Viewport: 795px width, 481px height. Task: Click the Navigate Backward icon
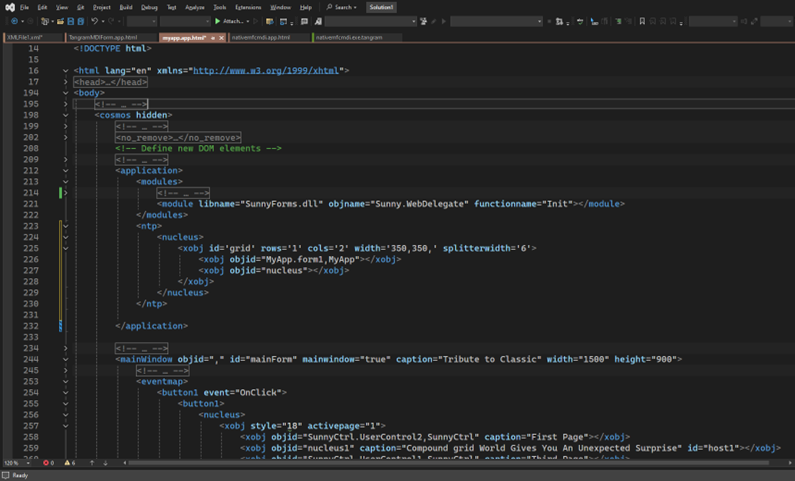[14, 21]
